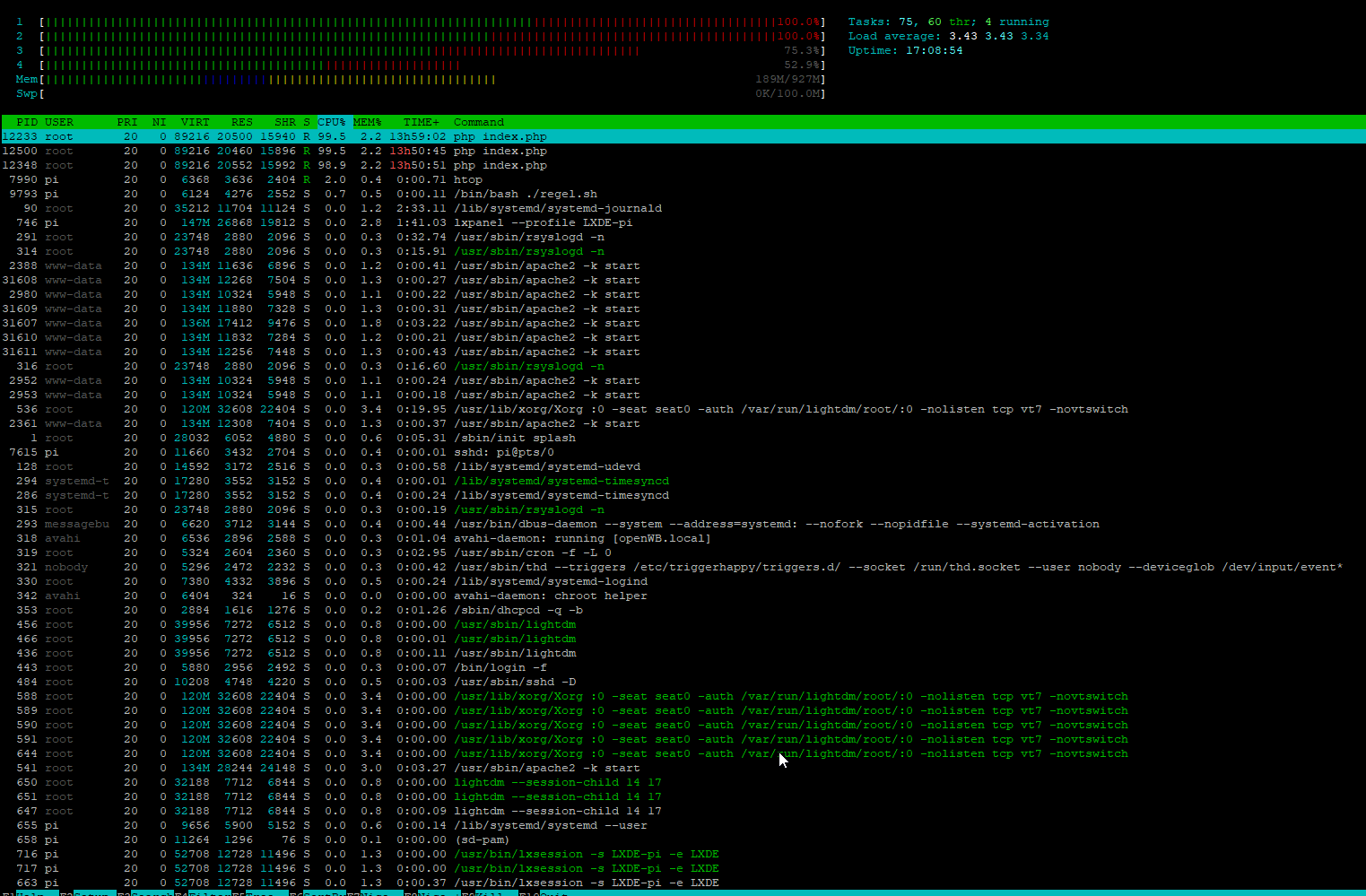This screenshot has width=1366, height=896.
Task: Select apache2 process with PID 2980
Action: click(x=683, y=294)
